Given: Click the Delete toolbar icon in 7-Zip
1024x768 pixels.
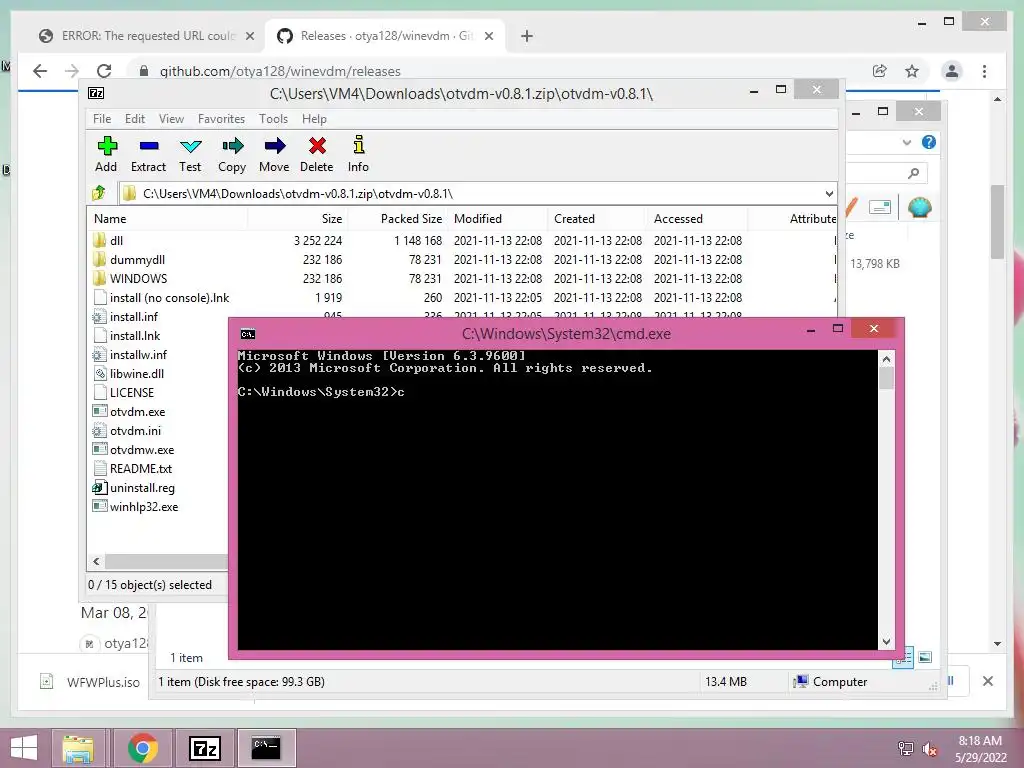Looking at the screenshot, I should [x=317, y=154].
